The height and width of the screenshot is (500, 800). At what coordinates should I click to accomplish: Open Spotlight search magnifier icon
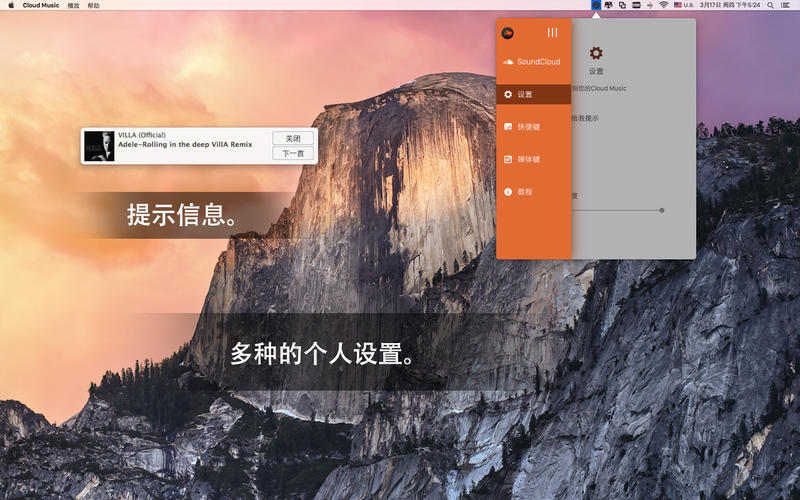[770, 5]
